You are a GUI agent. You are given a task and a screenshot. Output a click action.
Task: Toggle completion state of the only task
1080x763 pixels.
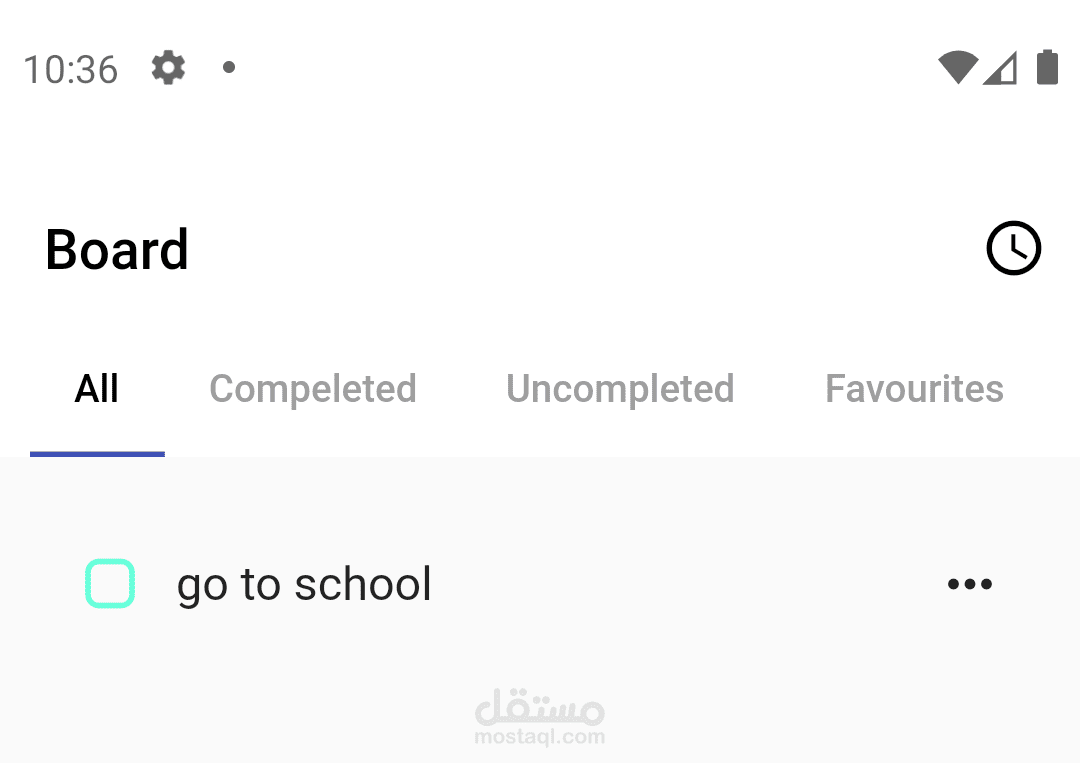[110, 583]
